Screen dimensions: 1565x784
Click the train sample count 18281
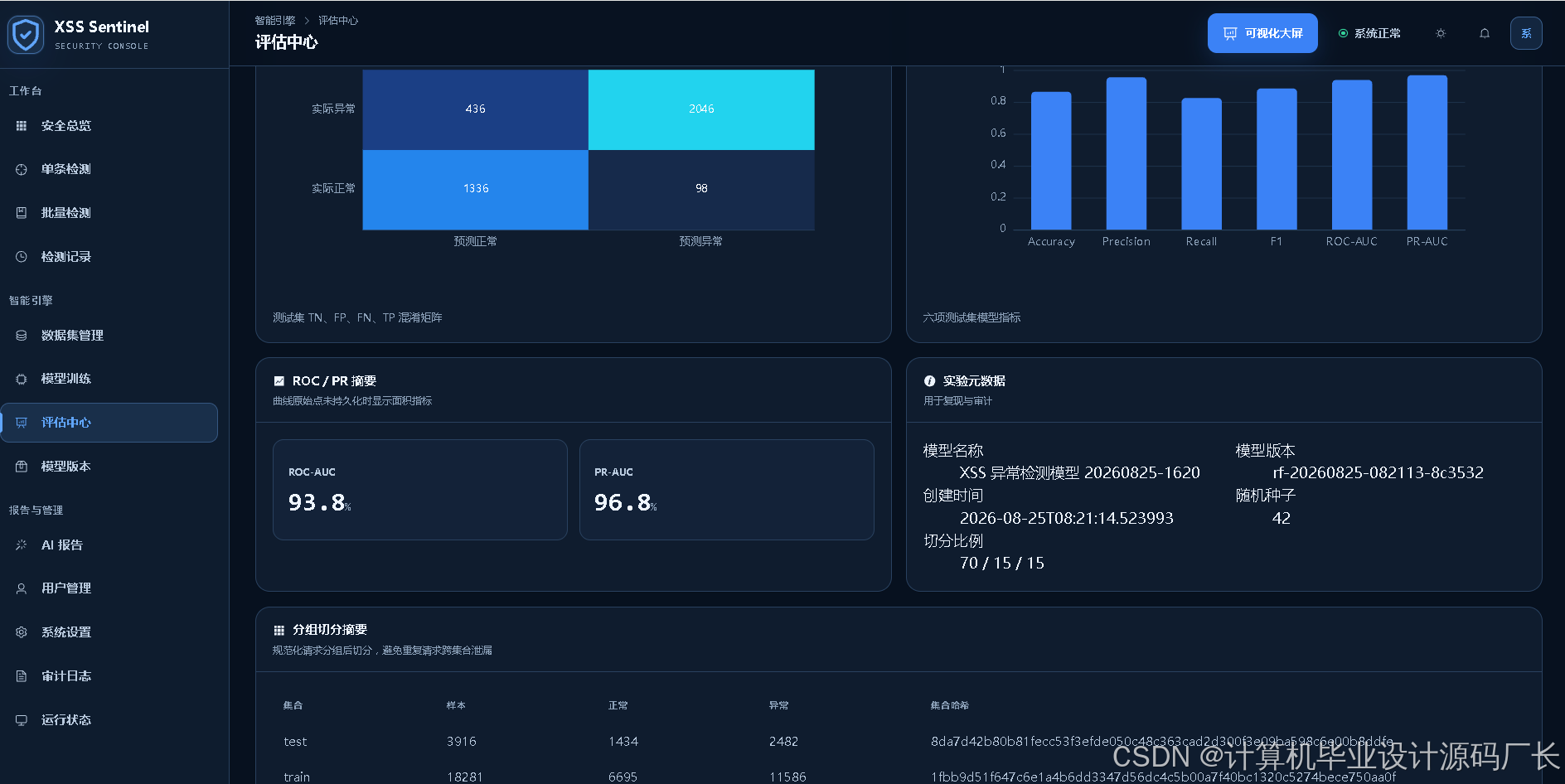tap(464, 777)
